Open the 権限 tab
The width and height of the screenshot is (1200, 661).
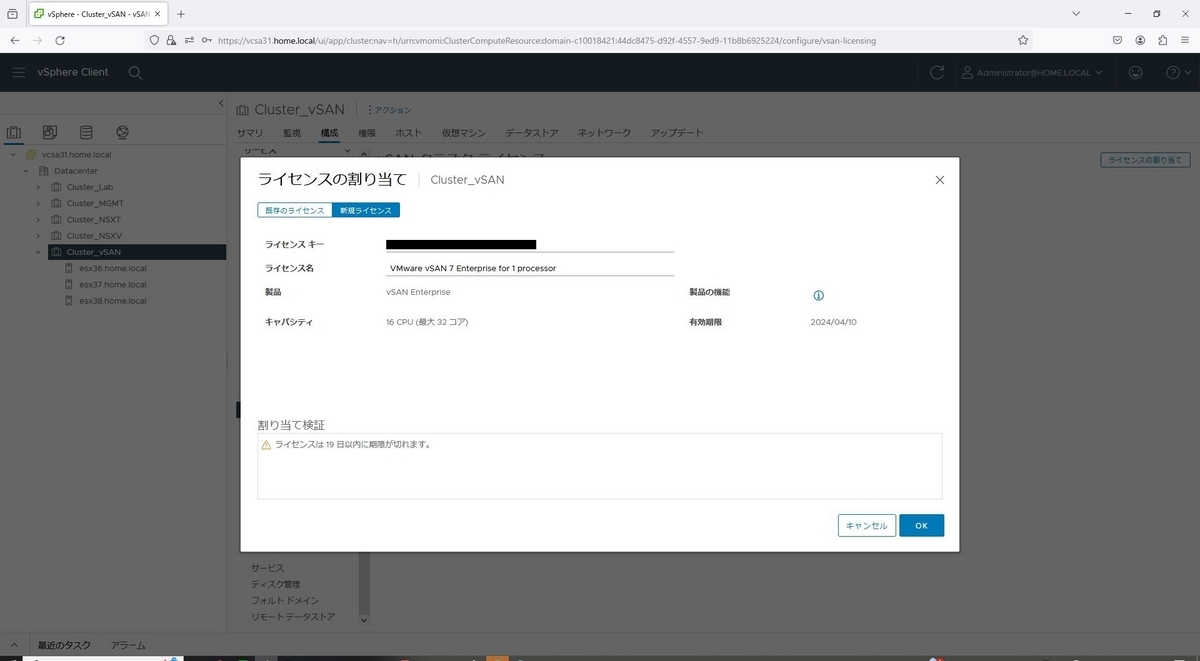(x=367, y=133)
